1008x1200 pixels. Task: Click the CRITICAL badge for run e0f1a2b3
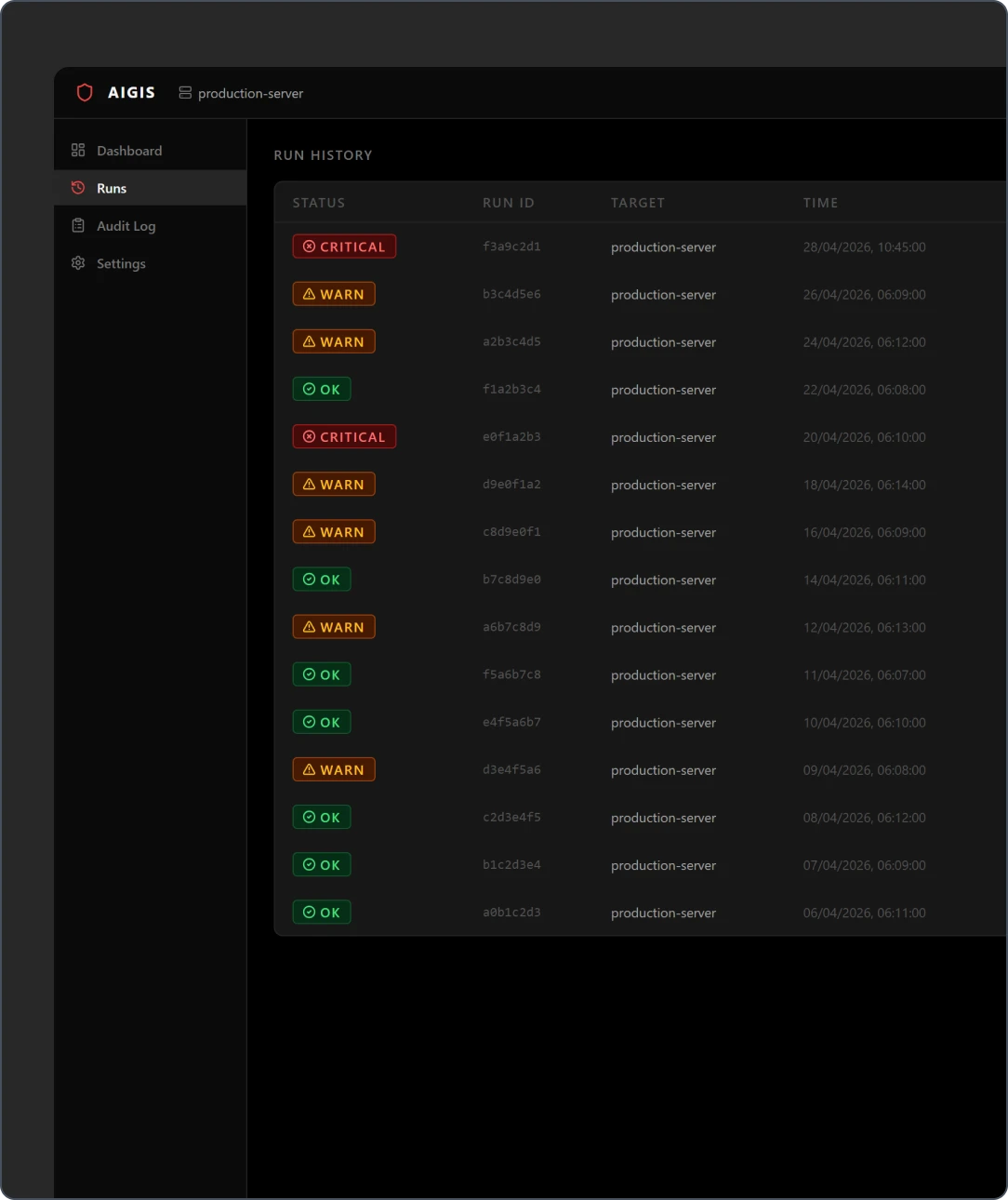pyautogui.click(x=344, y=436)
